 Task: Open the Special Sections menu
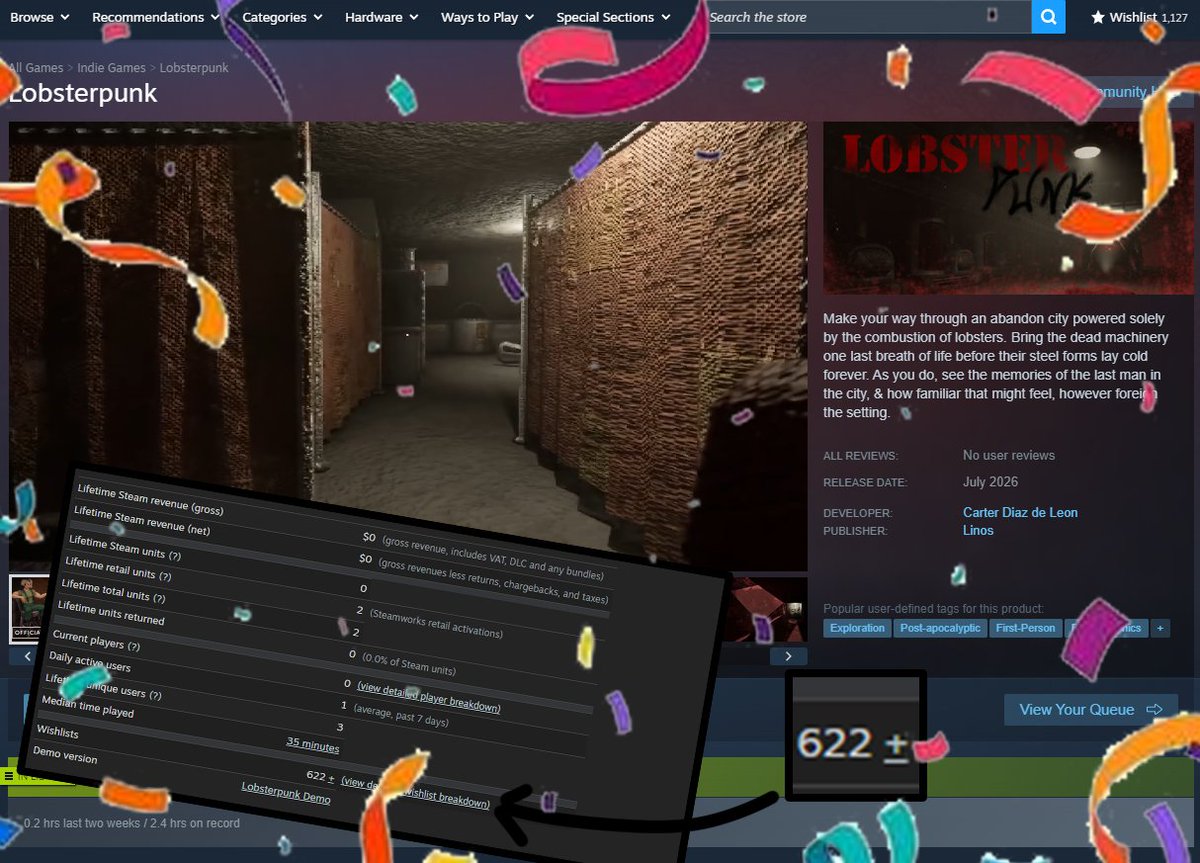pyautogui.click(x=614, y=17)
